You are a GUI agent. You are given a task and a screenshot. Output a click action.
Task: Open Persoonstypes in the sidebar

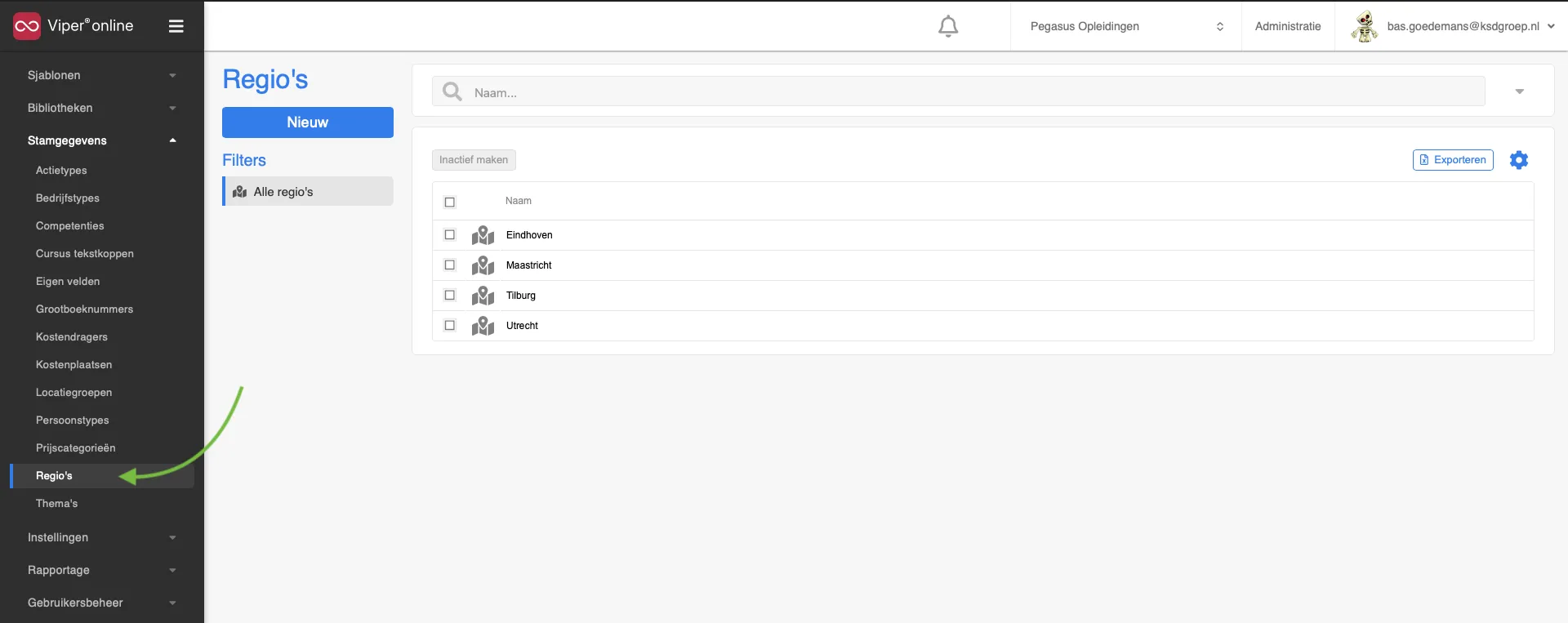[73, 421]
